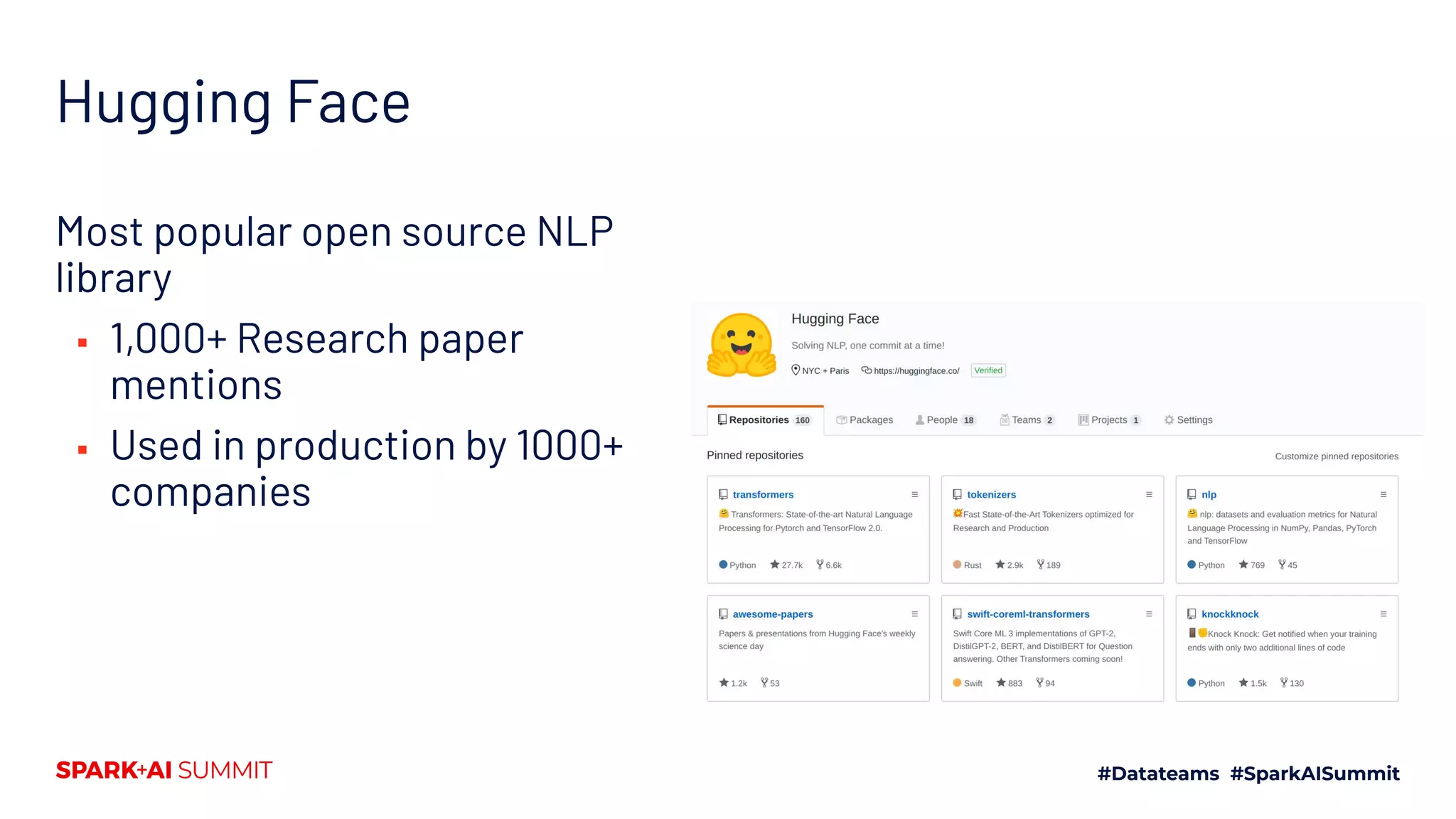Click the Settings gear icon
1456x819 pixels.
pyautogui.click(x=1169, y=420)
